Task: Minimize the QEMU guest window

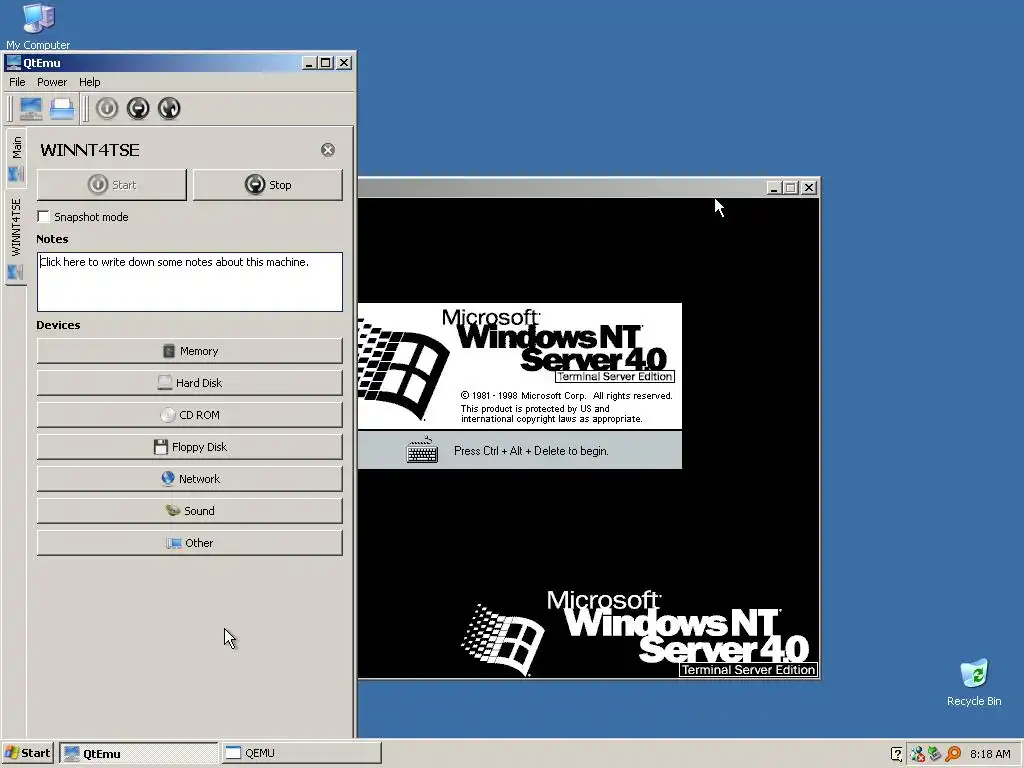Action: click(x=773, y=188)
